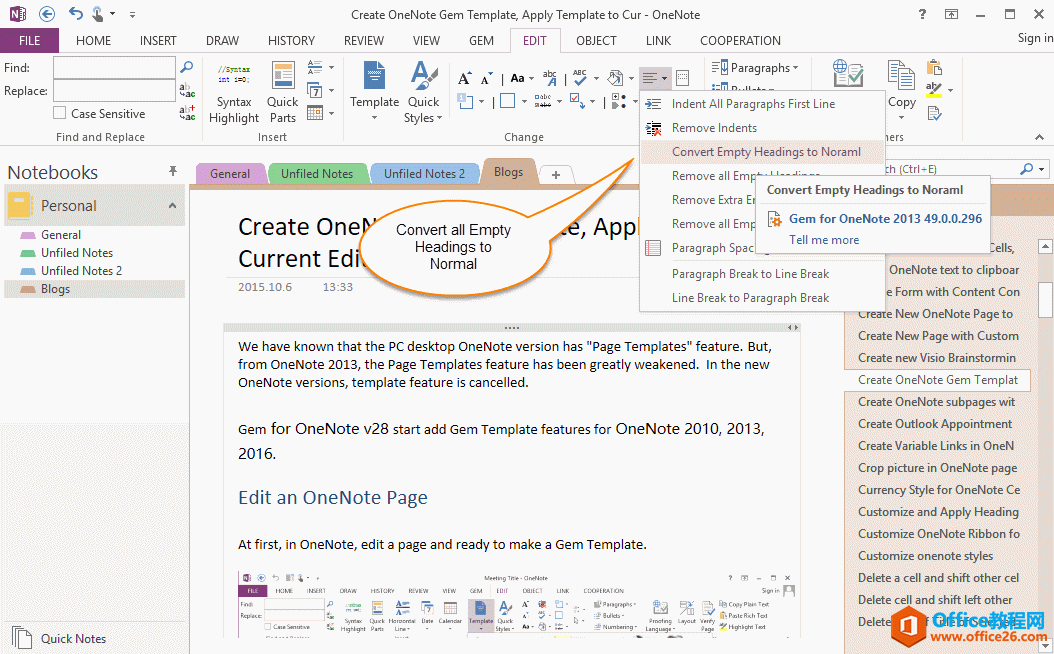Open the Unfiled Notes 2 section tab
Image resolution: width=1054 pixels, height=654 pixels.
click(x=424, y=173)
